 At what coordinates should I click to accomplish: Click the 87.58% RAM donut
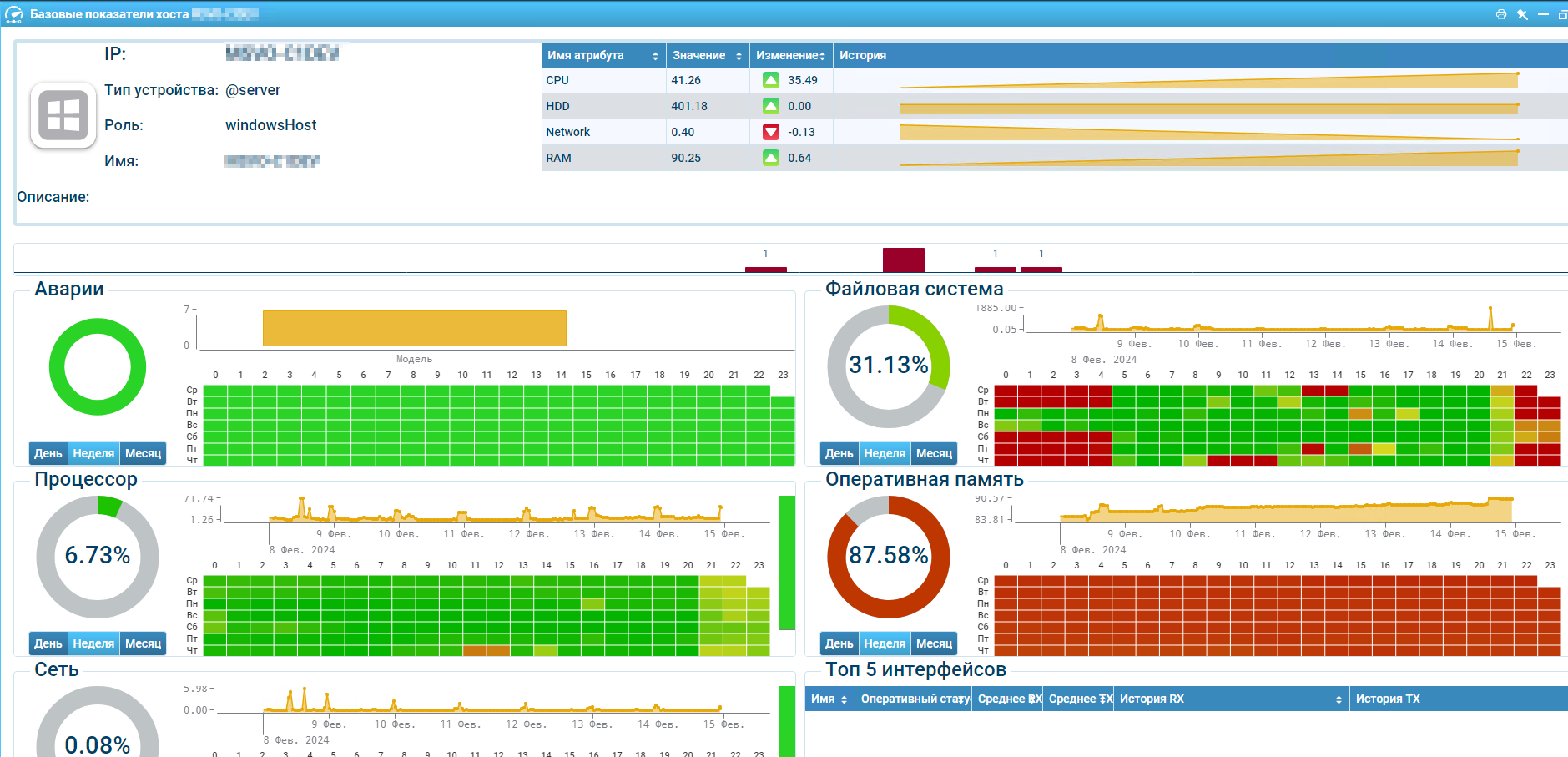(889, 557)
